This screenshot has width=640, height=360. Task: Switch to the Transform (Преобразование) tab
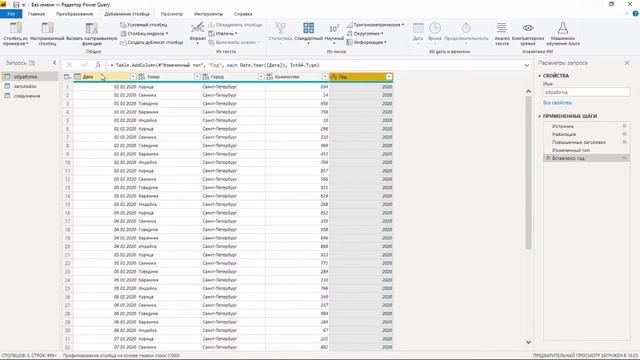(x=74, y=14)
